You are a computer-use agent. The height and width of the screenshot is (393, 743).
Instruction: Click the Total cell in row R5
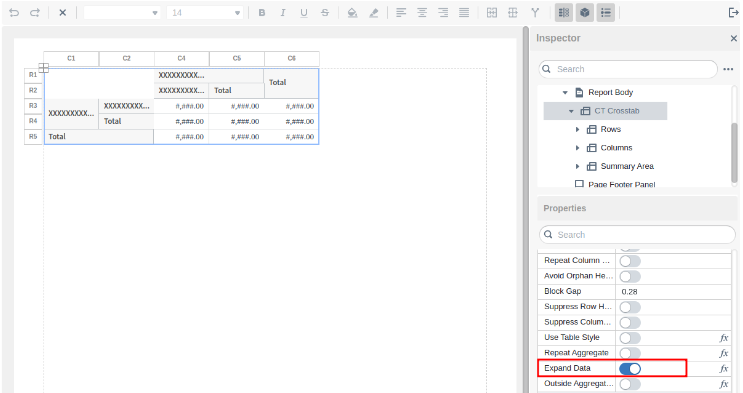(x=99, y=137)
